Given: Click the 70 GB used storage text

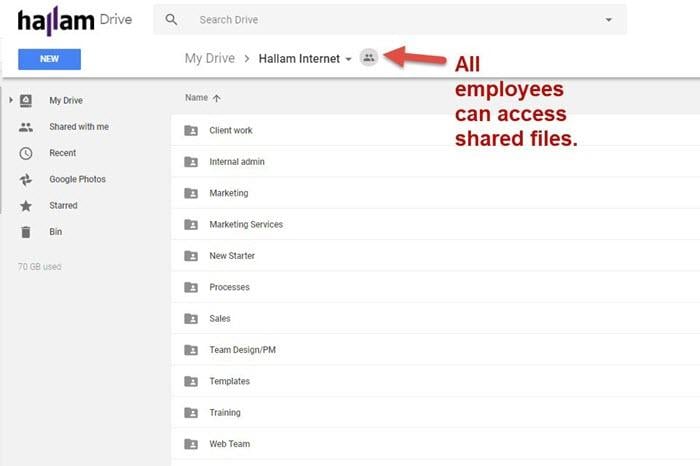Looking at the screenshot, I should click(x=39, y=267).
